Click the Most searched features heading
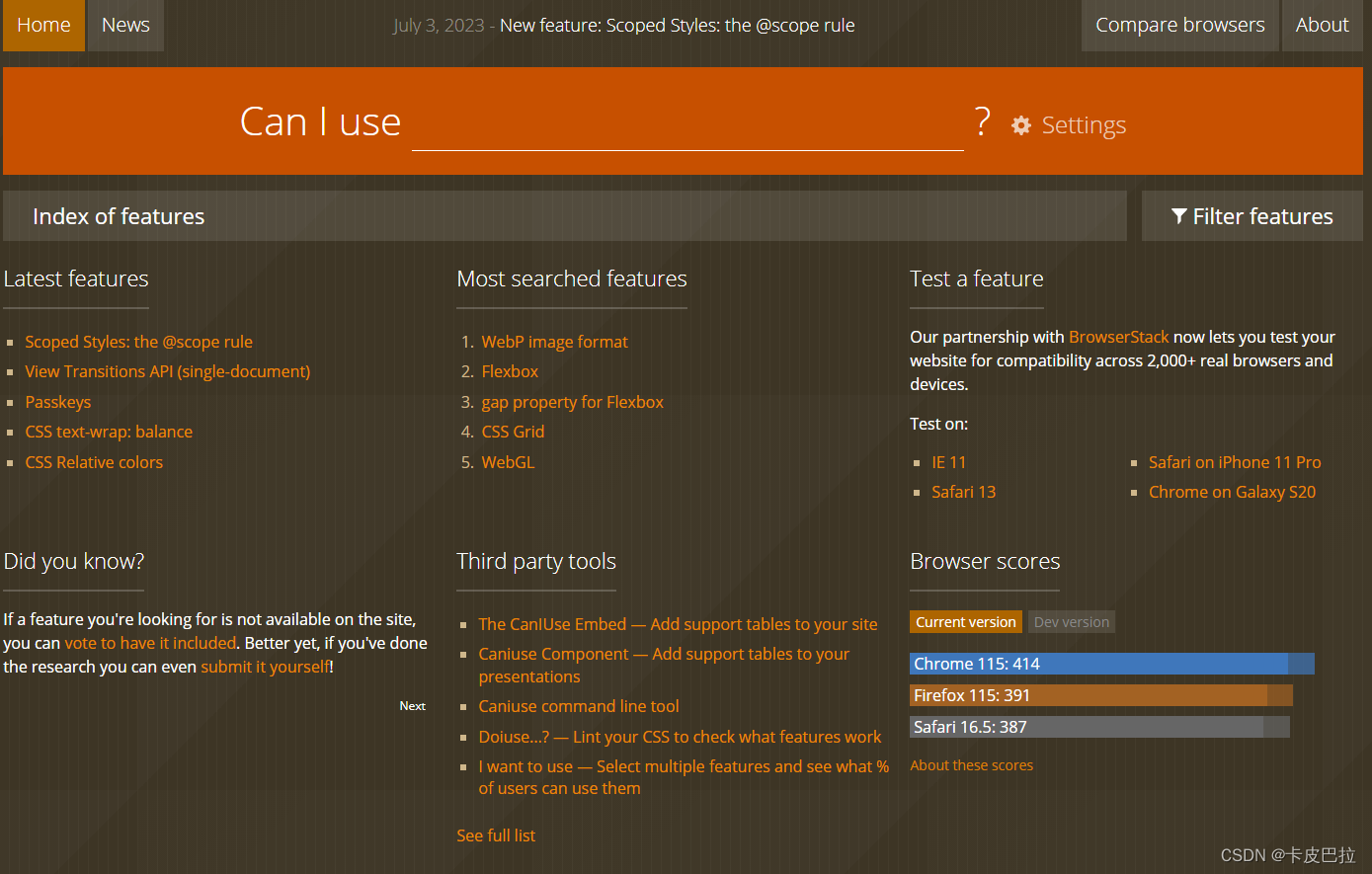The image size is (1372, 874). [x=572, y=278]
